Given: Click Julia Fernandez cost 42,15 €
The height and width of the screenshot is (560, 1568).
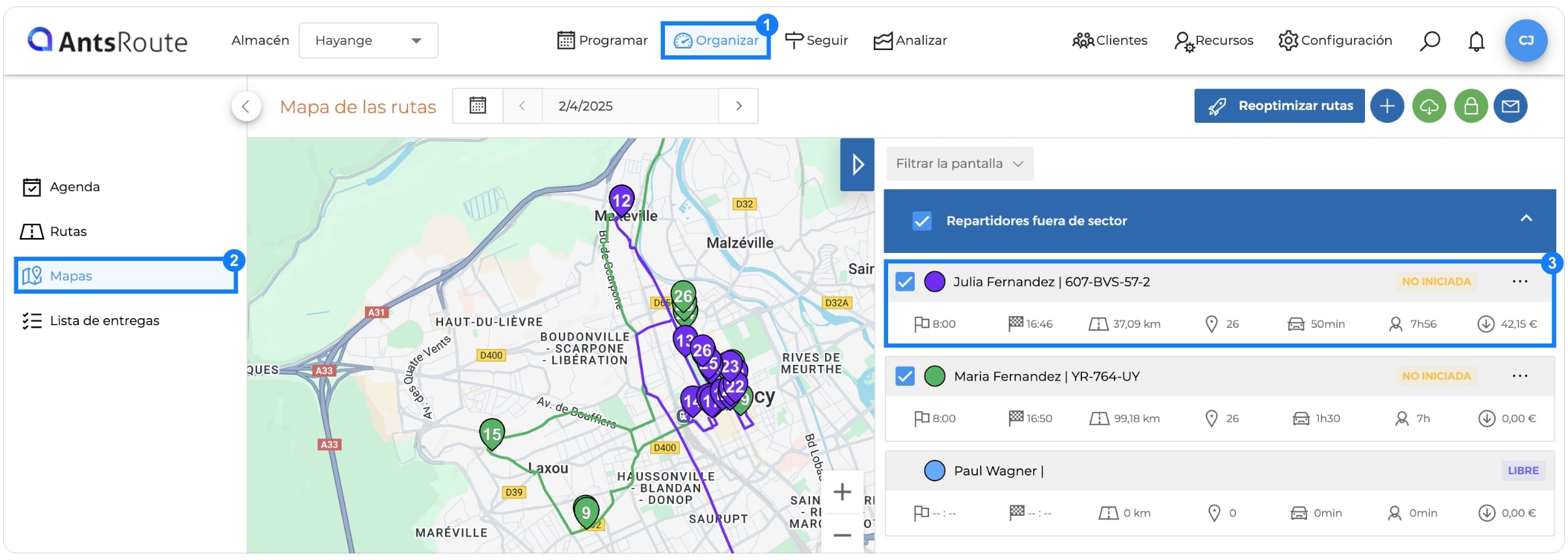Looking at the screenshot, I should [1507, 324].
